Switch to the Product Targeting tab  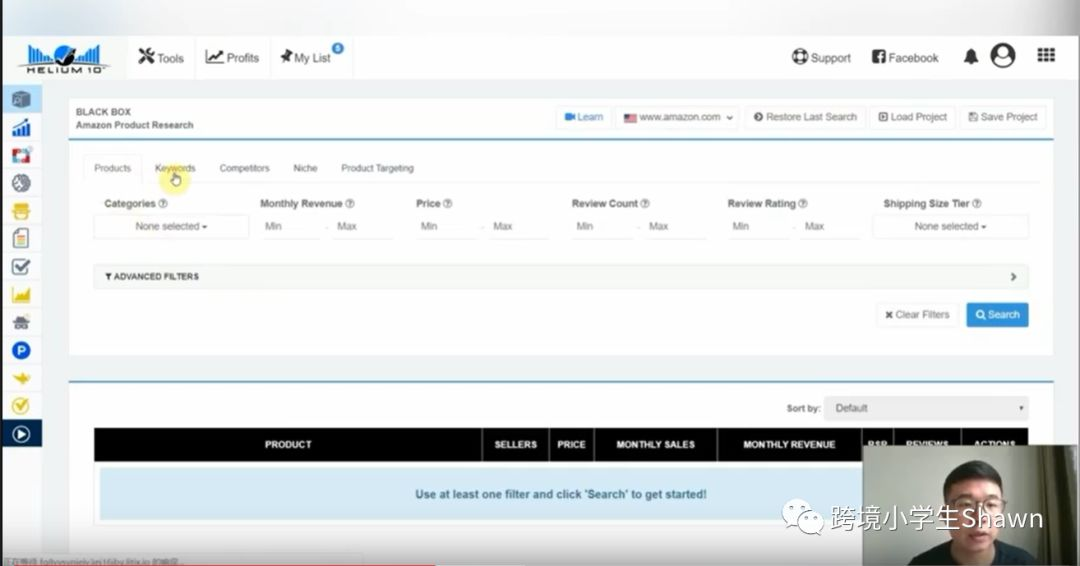(377, 168)
